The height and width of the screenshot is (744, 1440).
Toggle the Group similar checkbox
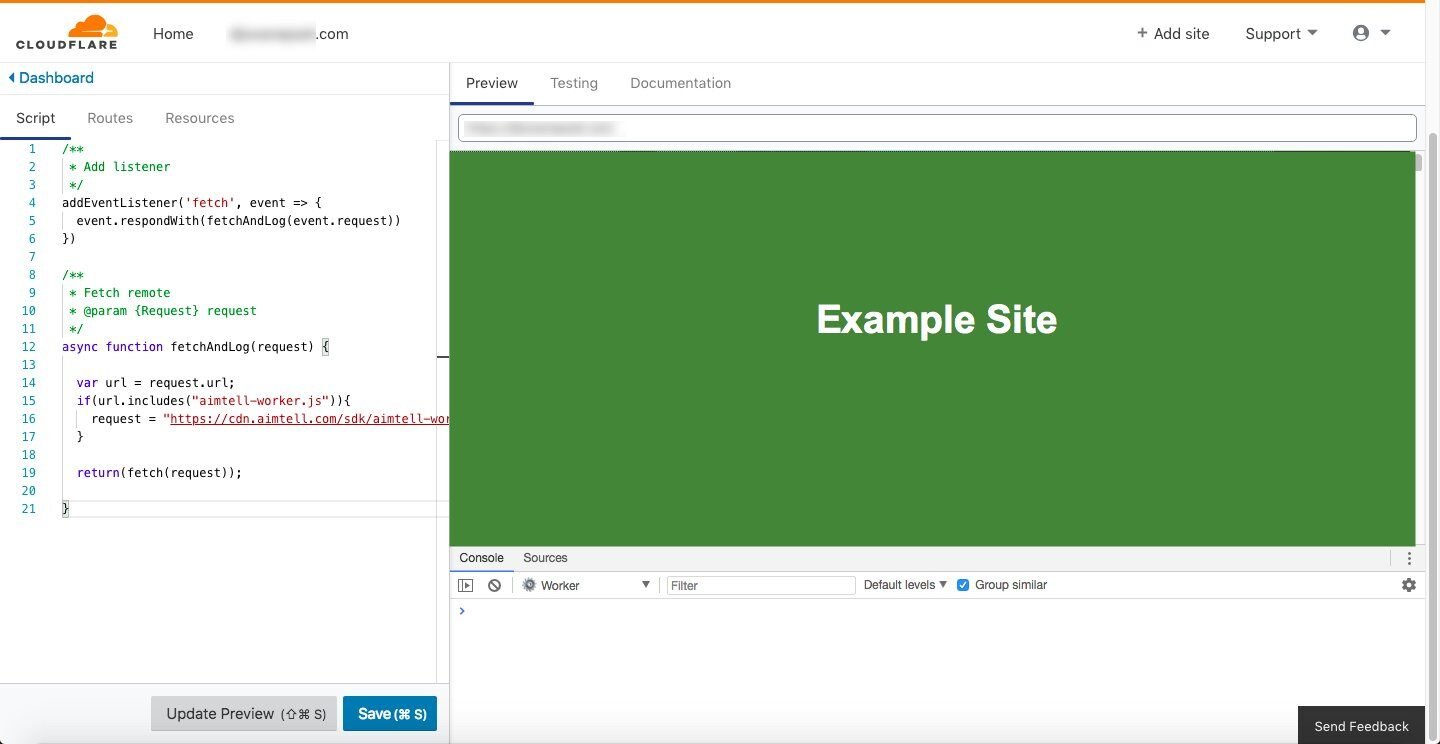coord(963,585)
